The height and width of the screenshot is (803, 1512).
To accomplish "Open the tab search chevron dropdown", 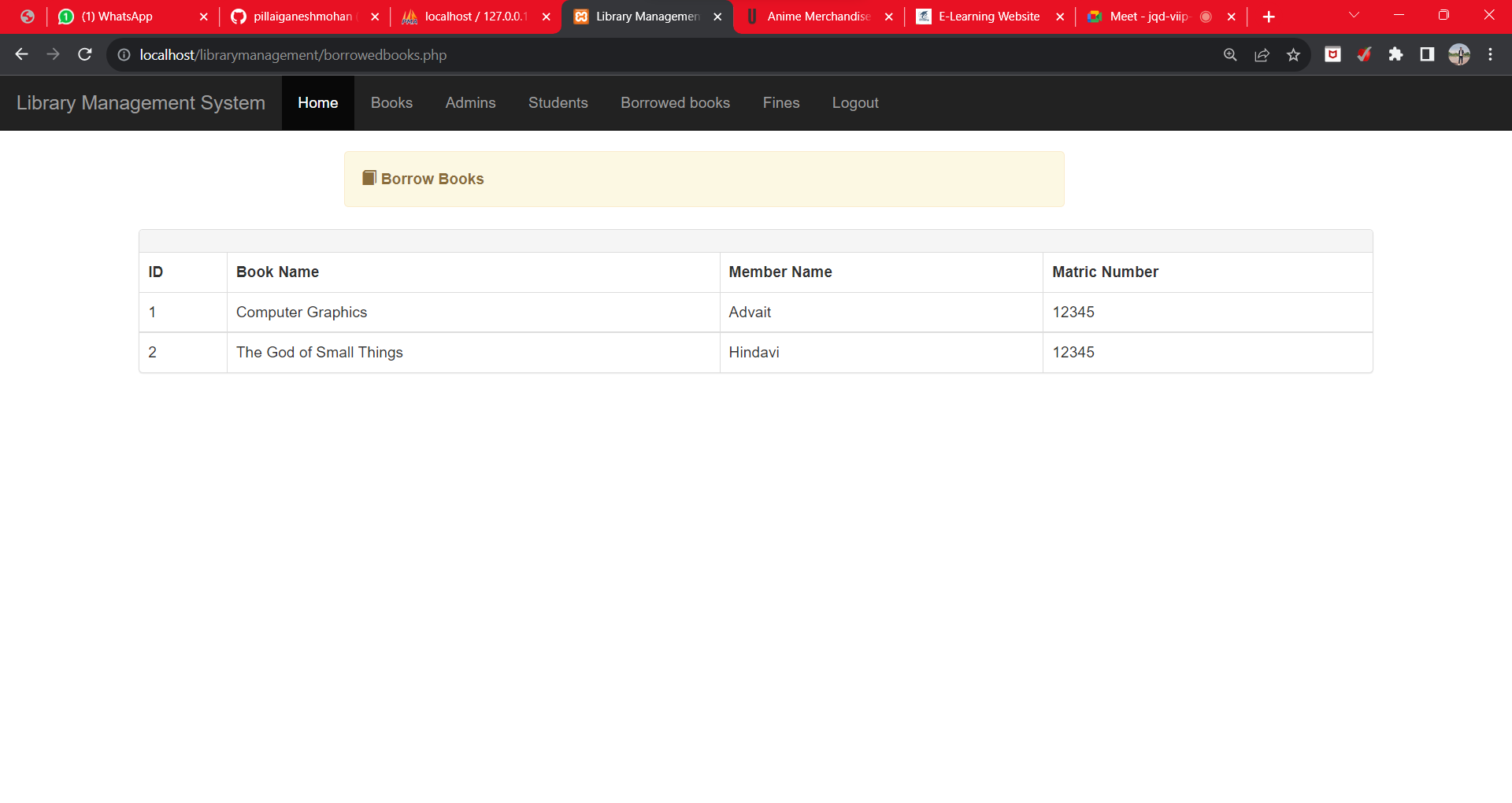I will 1354,16.
